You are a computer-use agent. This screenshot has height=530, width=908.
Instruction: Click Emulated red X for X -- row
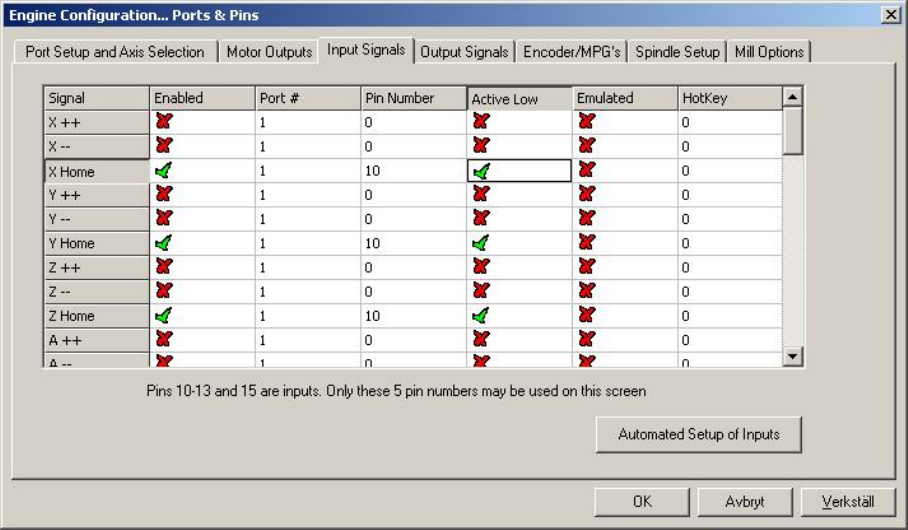click(x=587, y=145)
